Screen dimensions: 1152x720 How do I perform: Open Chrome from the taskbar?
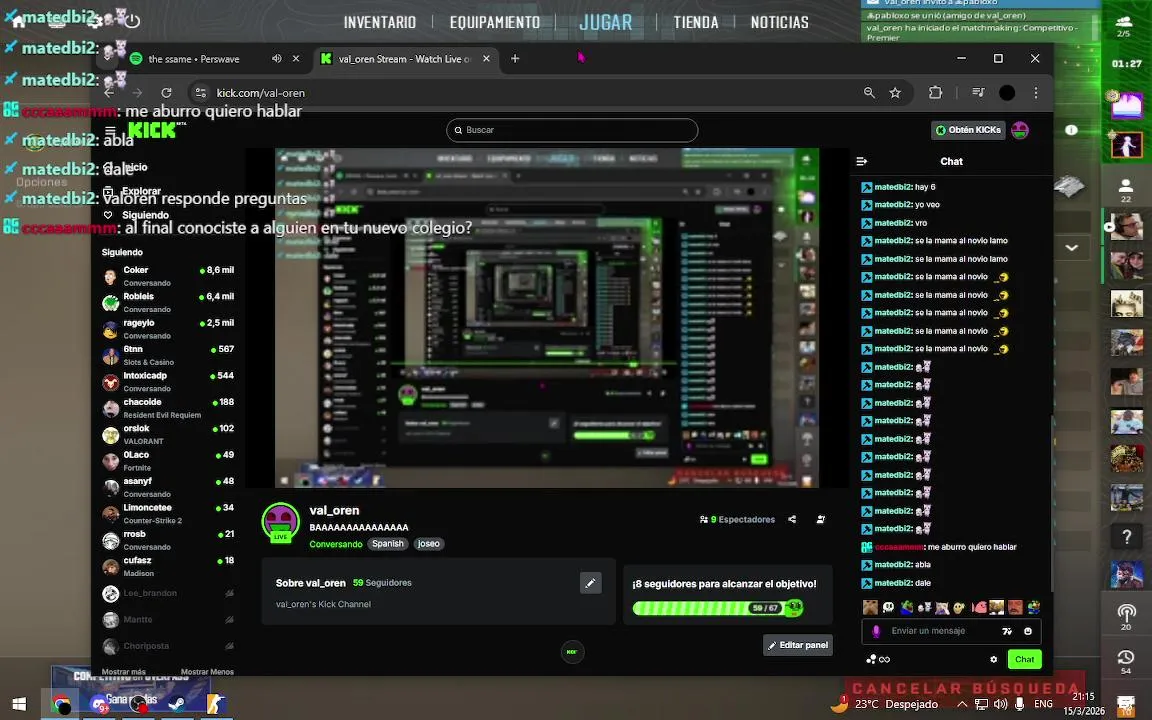coord(62,704)
